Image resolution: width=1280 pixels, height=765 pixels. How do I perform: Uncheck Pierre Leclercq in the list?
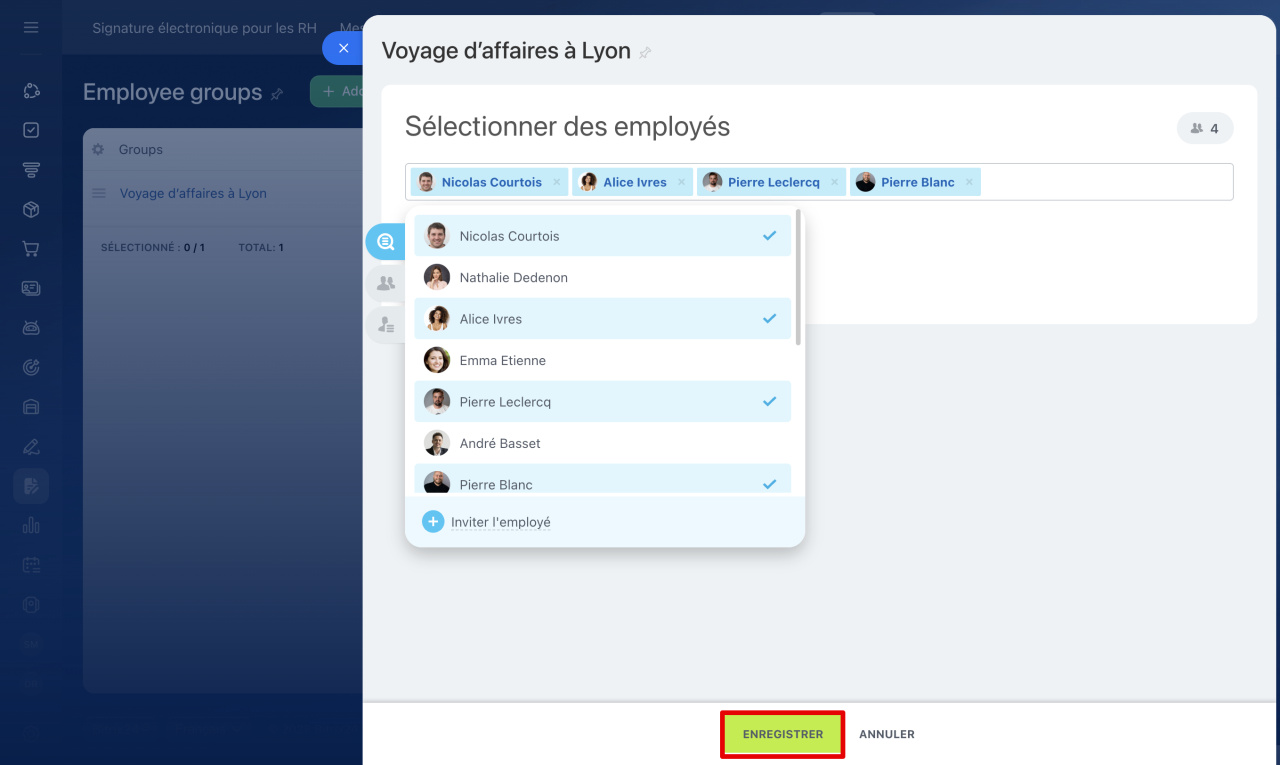tap(602, 402)
